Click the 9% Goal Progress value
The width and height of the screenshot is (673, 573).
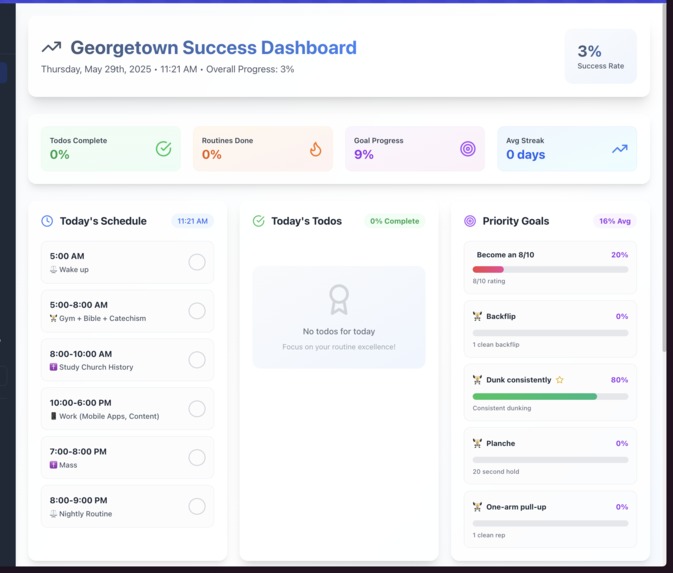click(364, 155)
